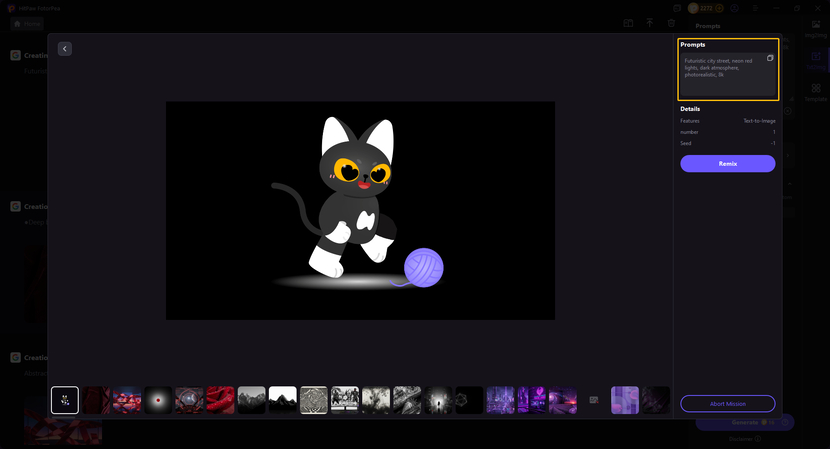Select the red circle dot thumbnail
This screenshot has height=449, width=830.
tap(158, 400)
